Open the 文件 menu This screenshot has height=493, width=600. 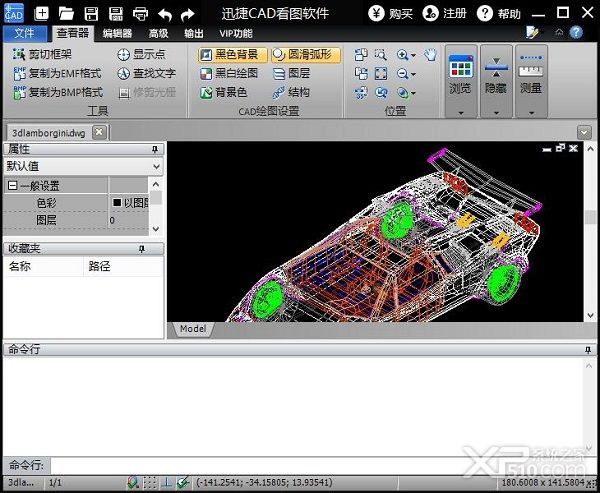[24, 34]
